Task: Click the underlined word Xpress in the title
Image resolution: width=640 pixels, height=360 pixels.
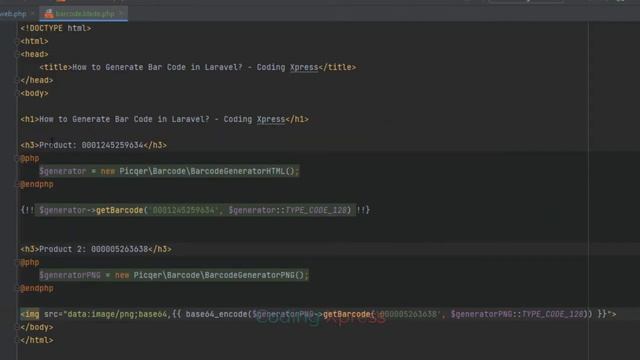Action: click(304, 67)
